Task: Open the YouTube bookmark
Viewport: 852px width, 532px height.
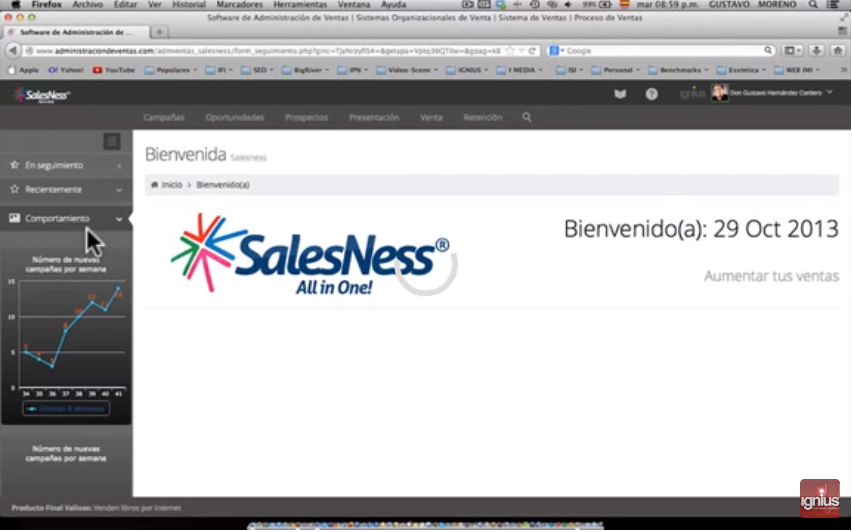Action: [x=114, y=70]
